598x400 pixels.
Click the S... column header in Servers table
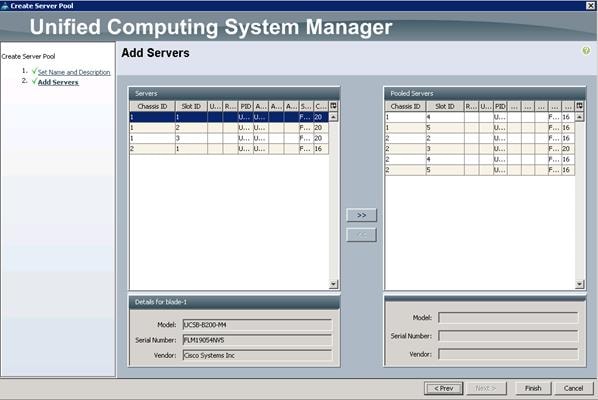[306, 106]
